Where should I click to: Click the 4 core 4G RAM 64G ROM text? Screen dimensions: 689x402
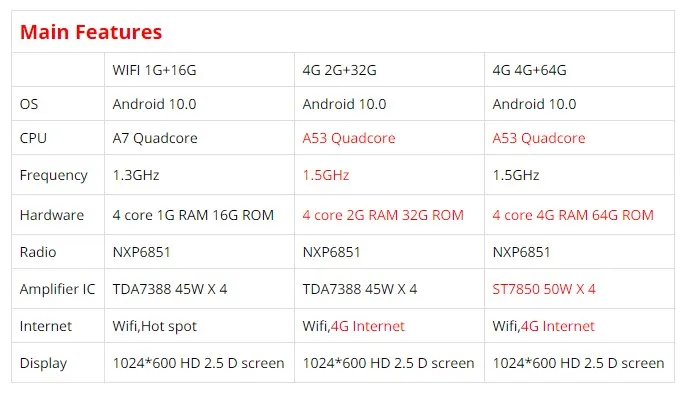click(573, 215)
